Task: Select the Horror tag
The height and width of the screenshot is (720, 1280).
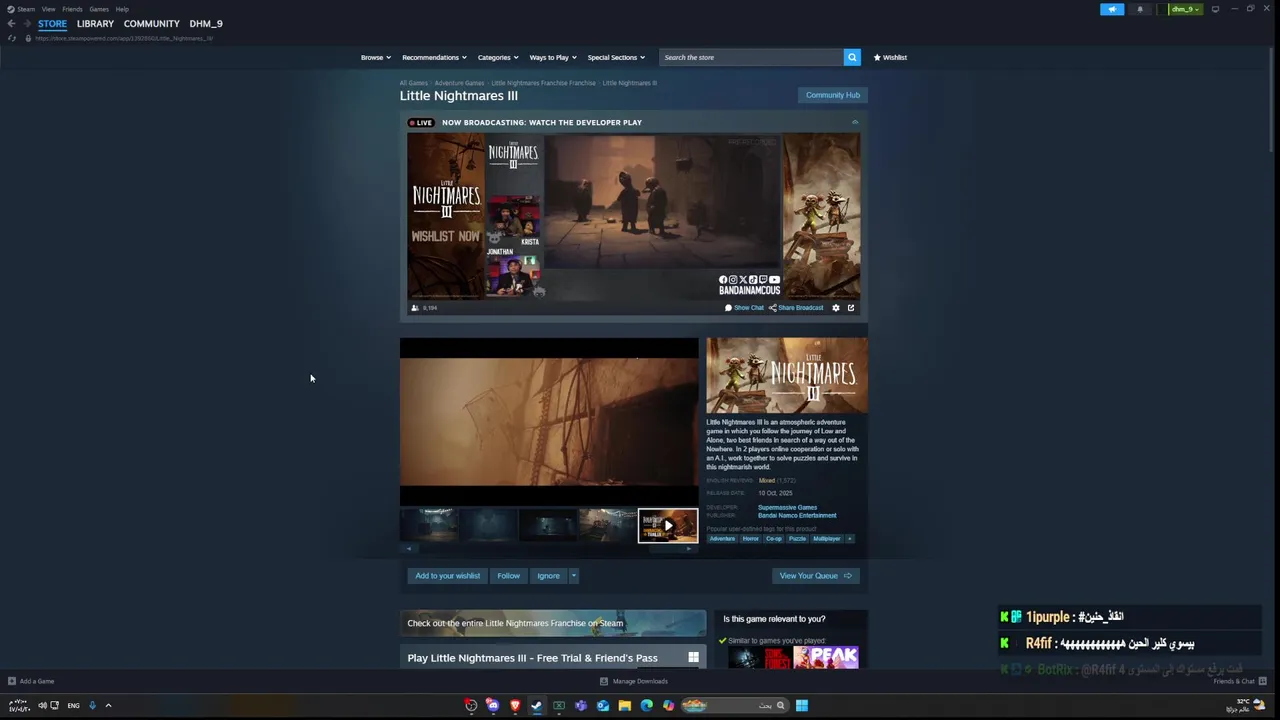Action: (750, 539)
